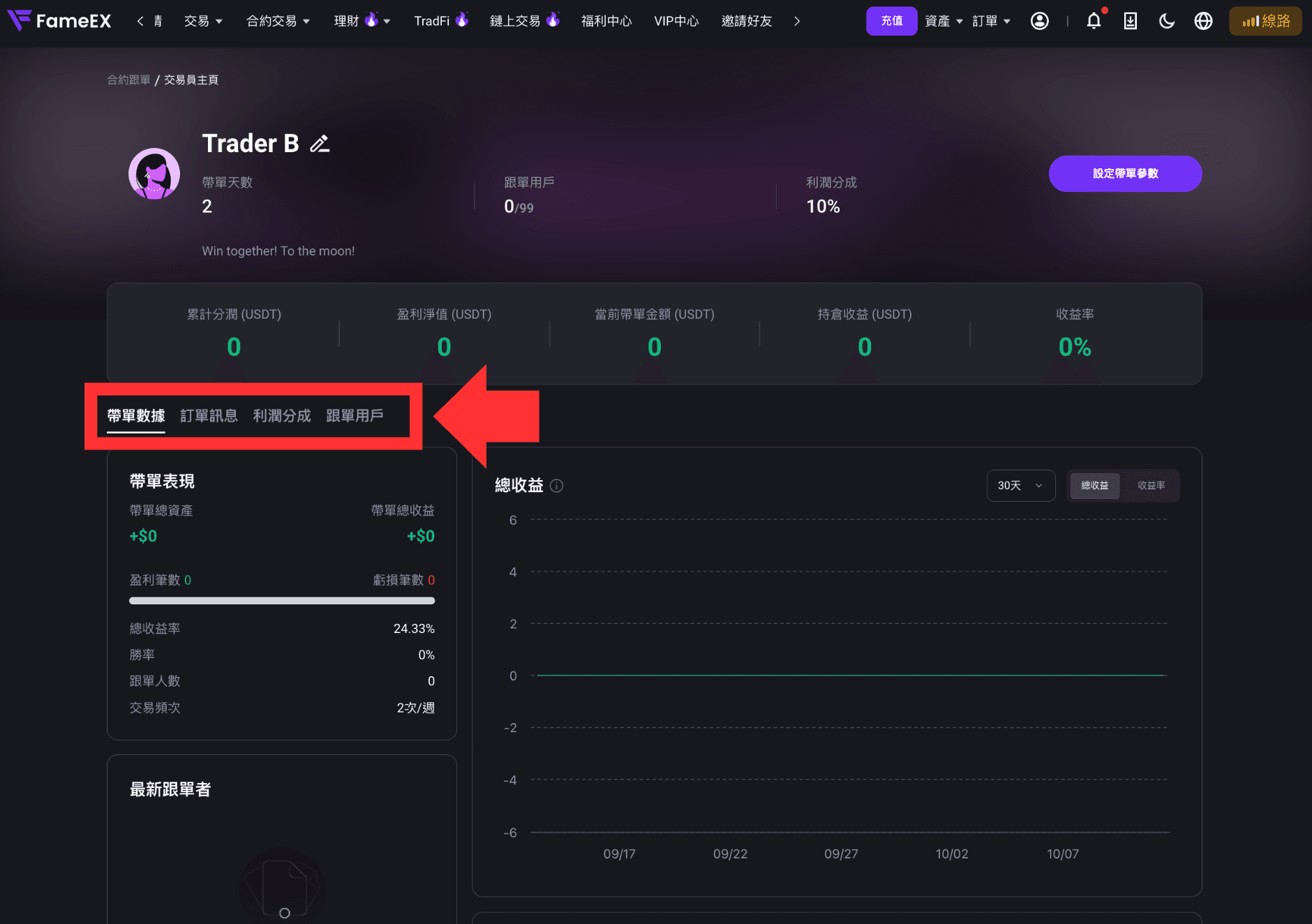This screenshot has height=924, width=1312.
Task: Expand 訂單 dropdown
Action: [x=991, y=21]
